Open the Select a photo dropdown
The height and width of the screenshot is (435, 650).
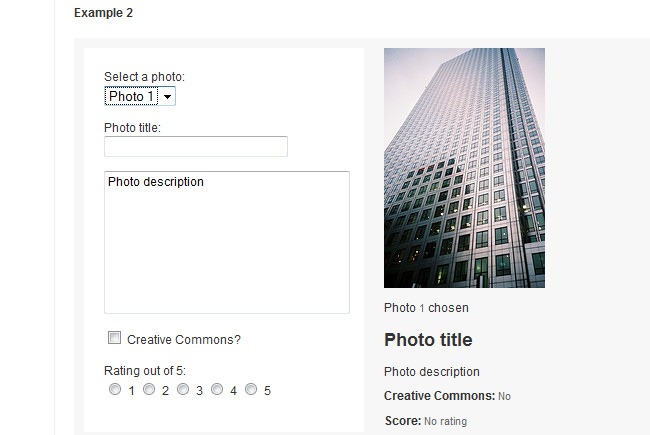(x=140, y=96)
